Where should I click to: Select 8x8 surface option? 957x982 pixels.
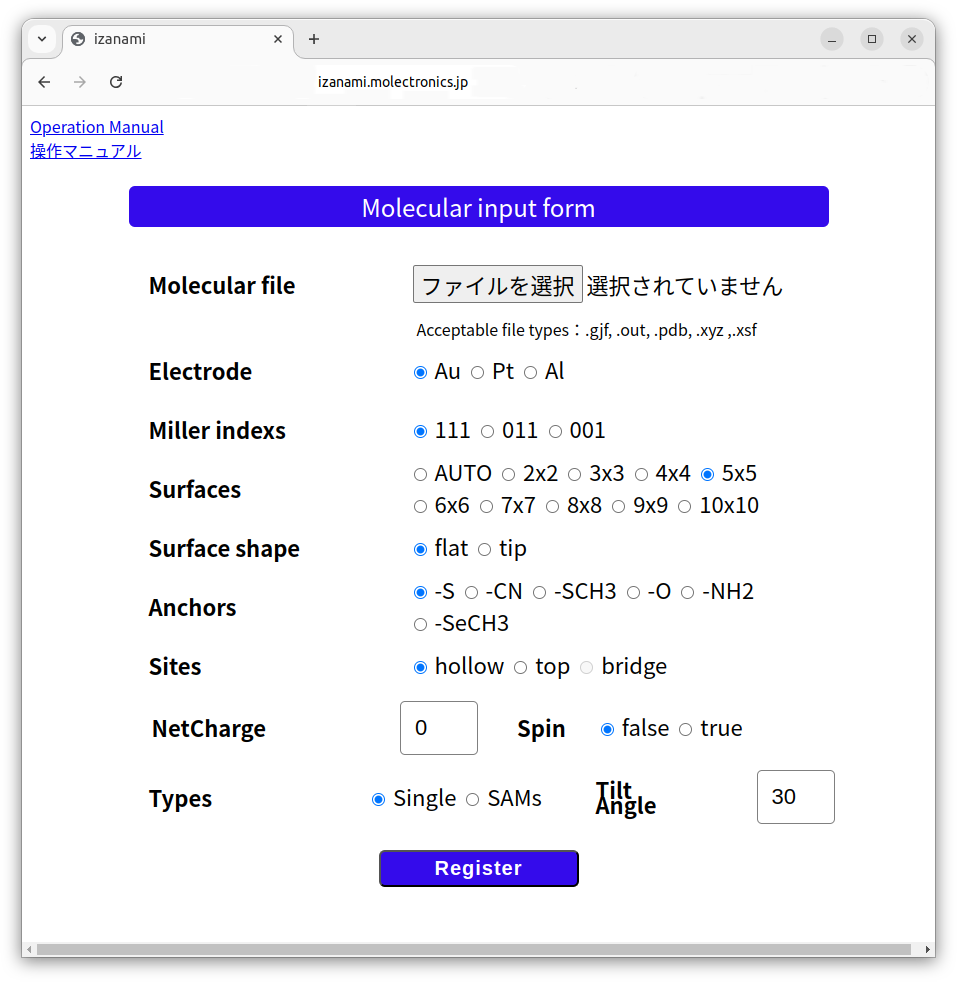point(552,507)
